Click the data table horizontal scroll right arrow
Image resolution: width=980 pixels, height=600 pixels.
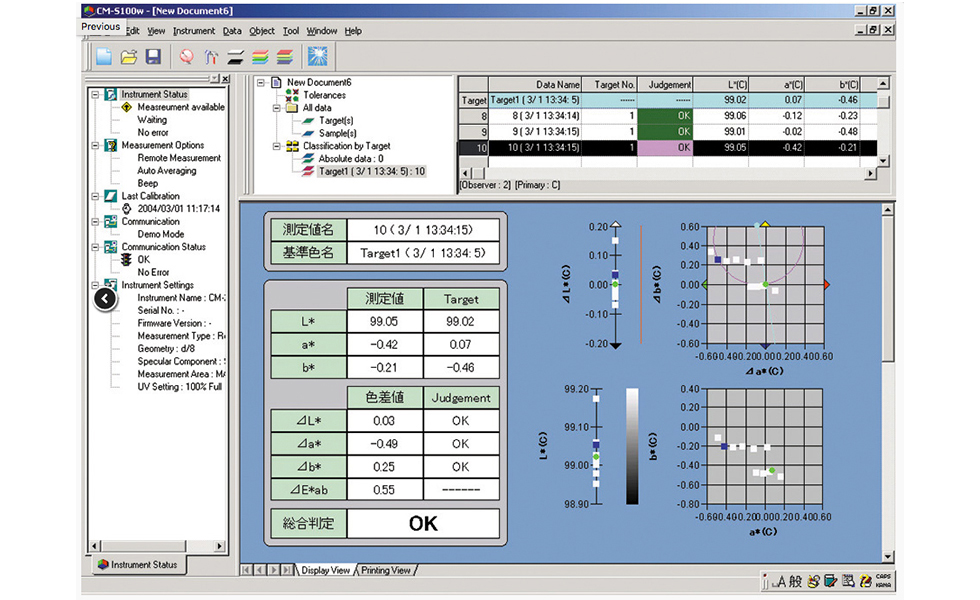[871, 173]
